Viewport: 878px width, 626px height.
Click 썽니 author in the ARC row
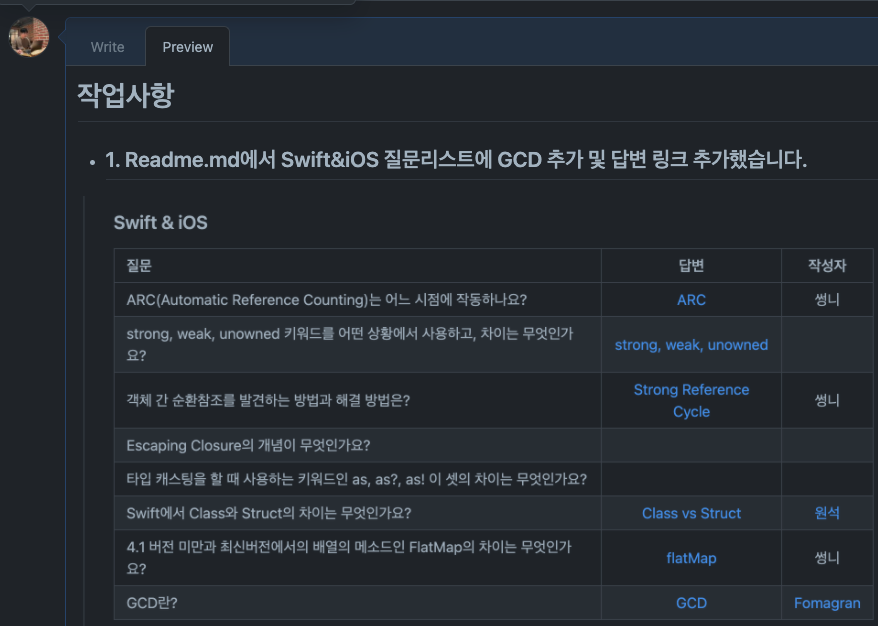click(827, 300)
